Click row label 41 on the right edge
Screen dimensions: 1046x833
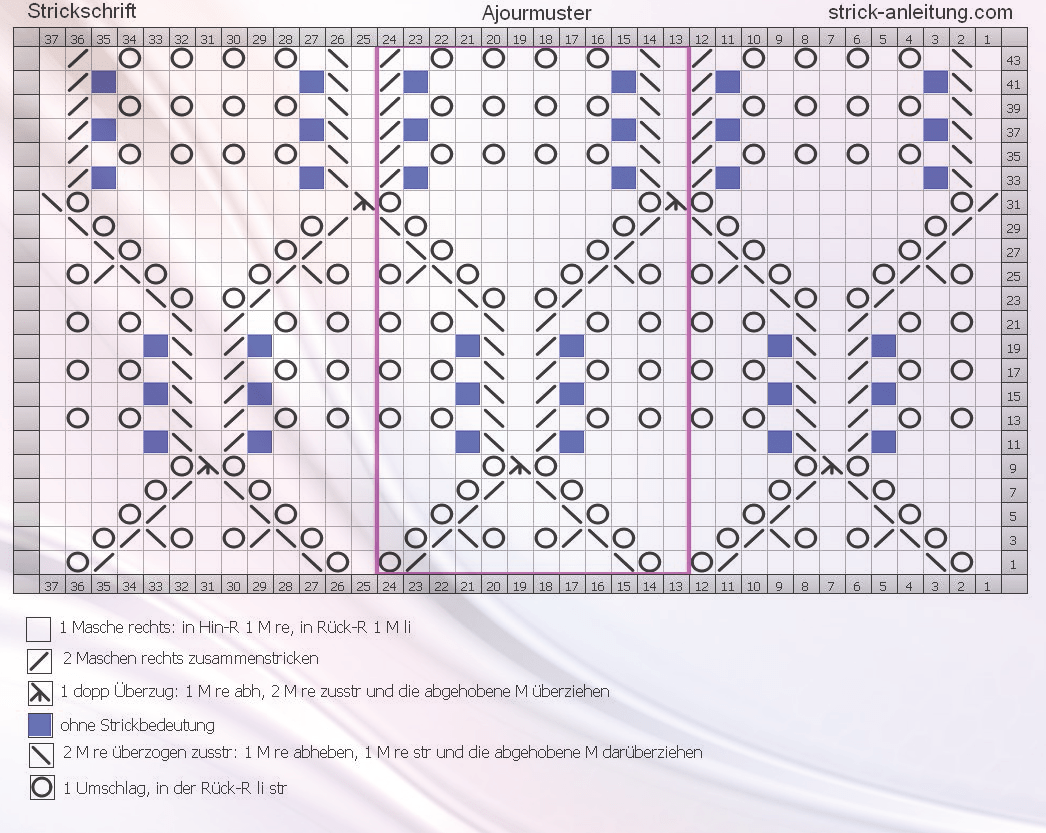pos(1013,84)
